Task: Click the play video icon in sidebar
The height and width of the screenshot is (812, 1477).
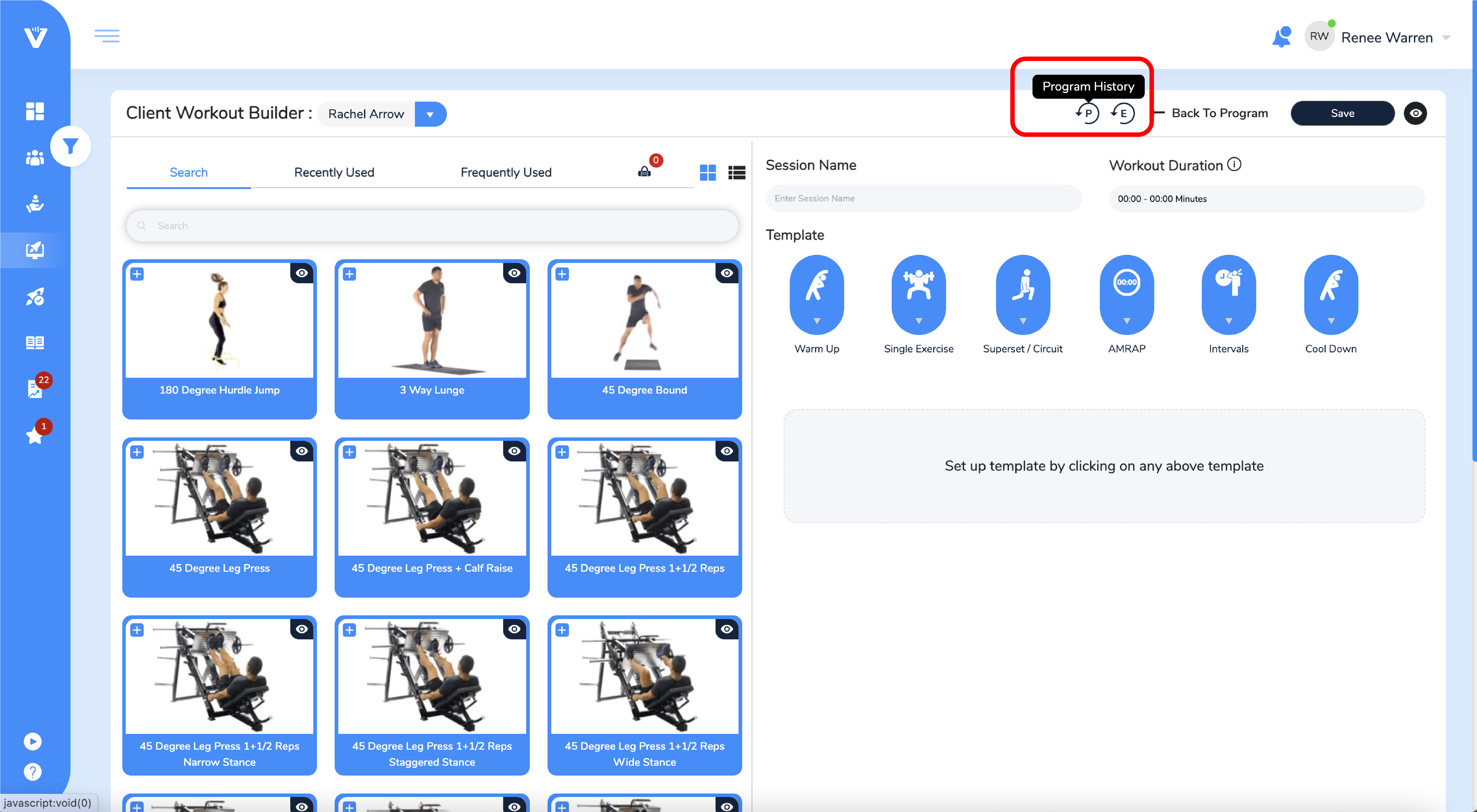Action: tap(33, 742)
